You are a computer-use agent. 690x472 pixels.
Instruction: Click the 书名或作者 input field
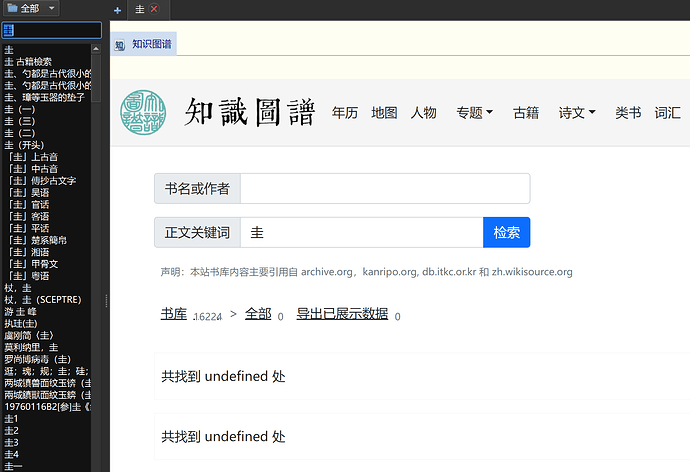click(385, 188)
